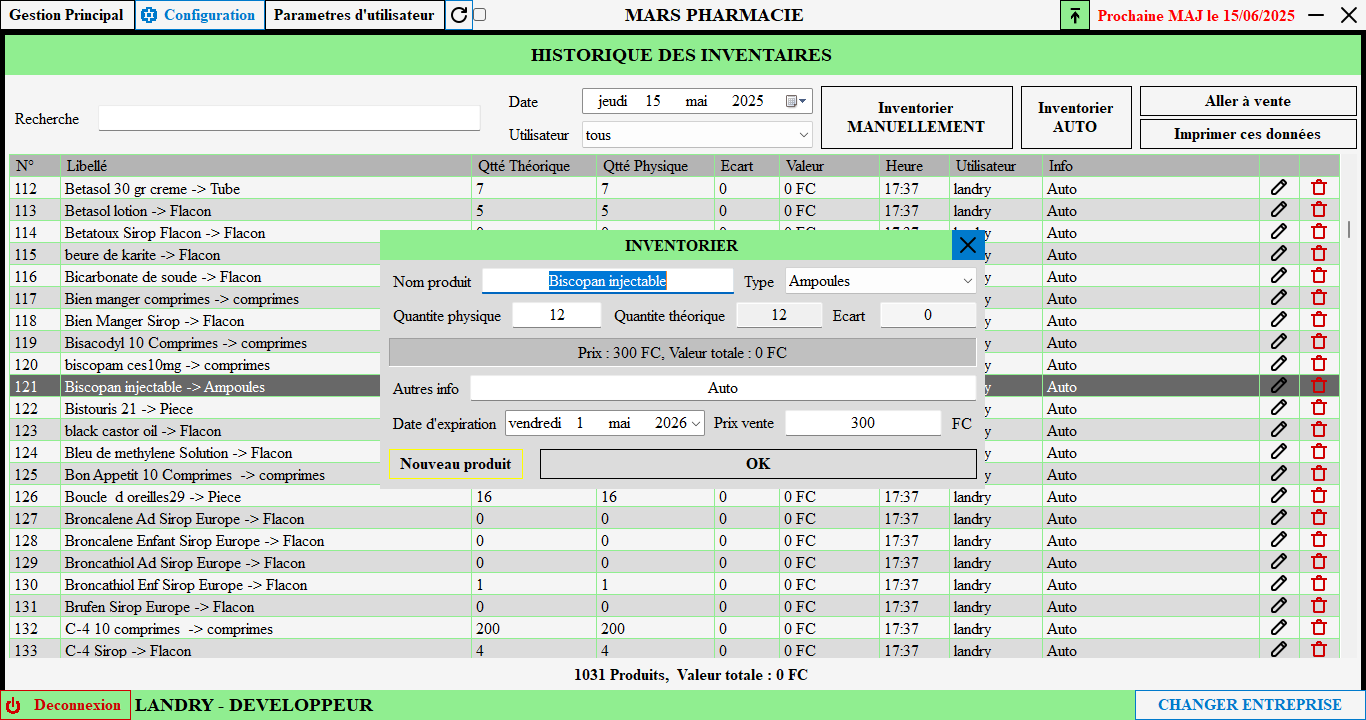Click the table's vertical scrollbar
Viewport: 1366px width, 720px height.
(1349, 229)
